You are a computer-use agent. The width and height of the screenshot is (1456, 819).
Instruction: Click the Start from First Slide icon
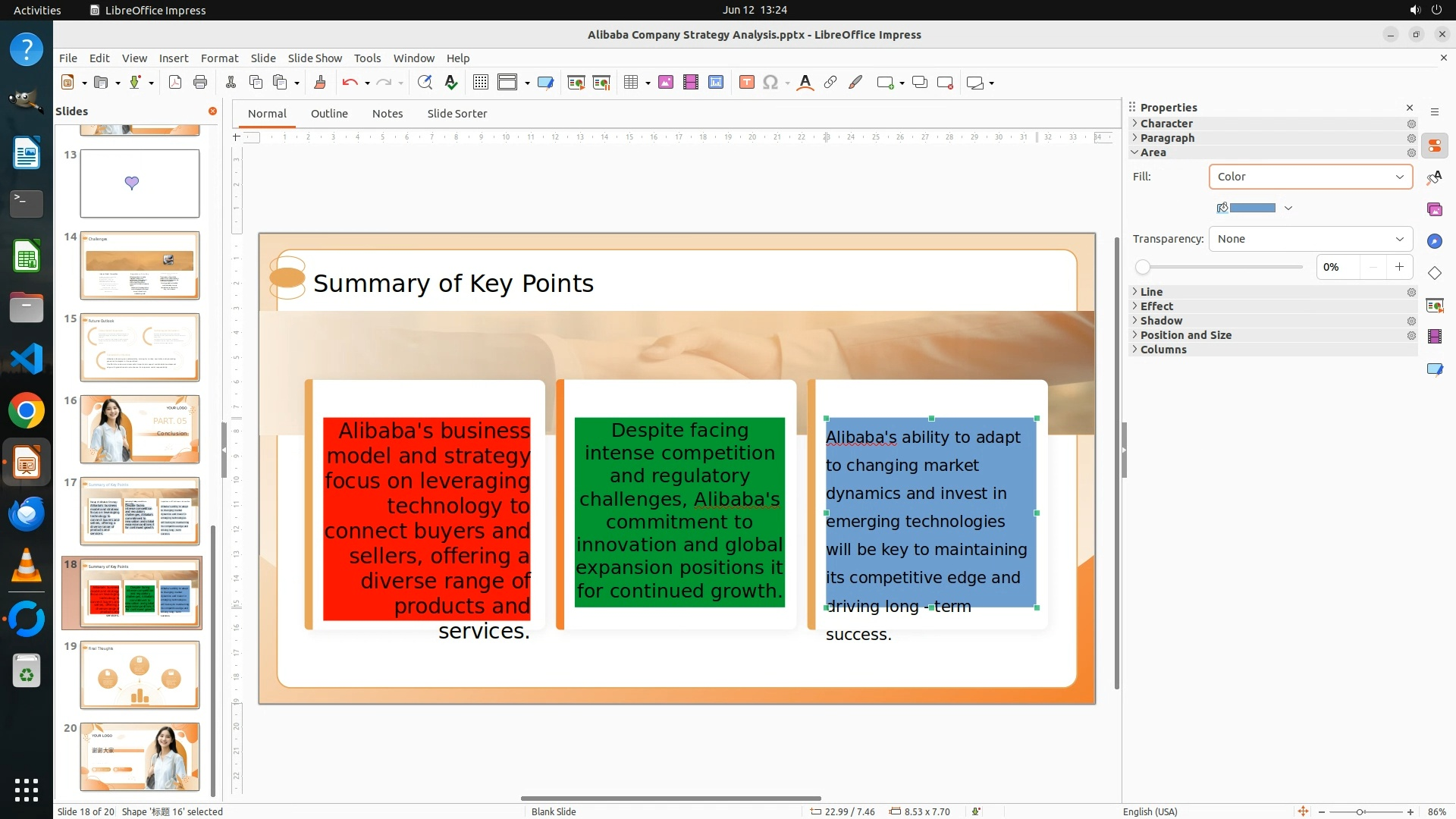click(576, 83)
